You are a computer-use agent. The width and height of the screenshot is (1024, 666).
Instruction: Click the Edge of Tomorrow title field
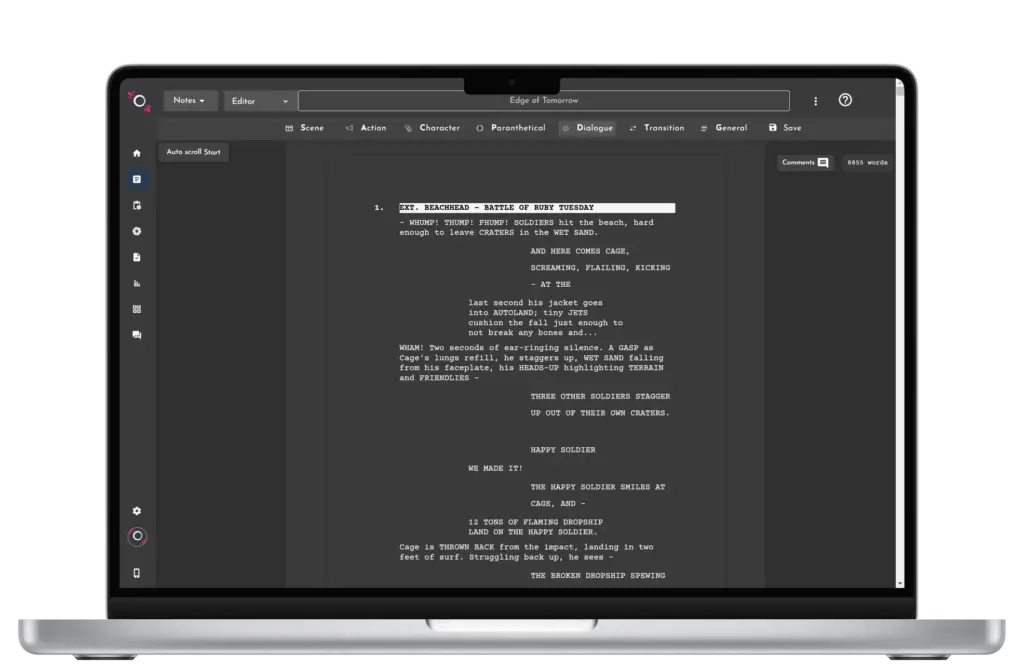click(544, 101)
